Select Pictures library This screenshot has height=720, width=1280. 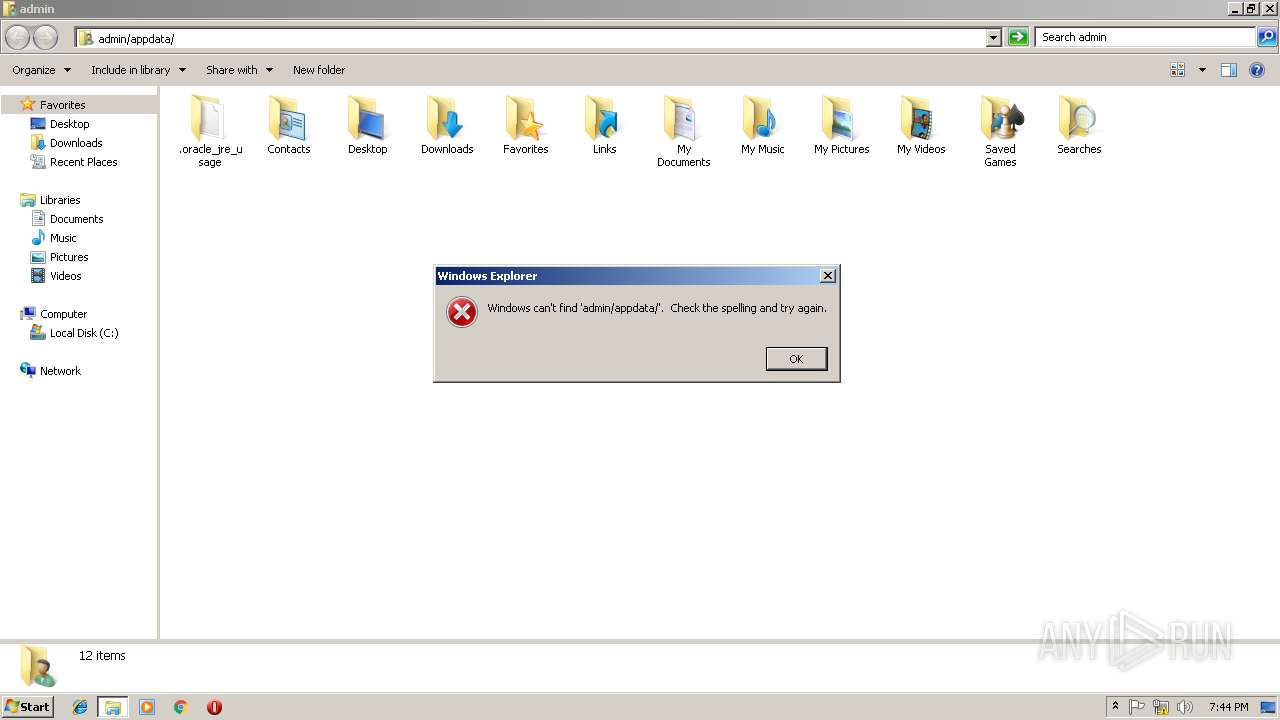pos(69,257)
